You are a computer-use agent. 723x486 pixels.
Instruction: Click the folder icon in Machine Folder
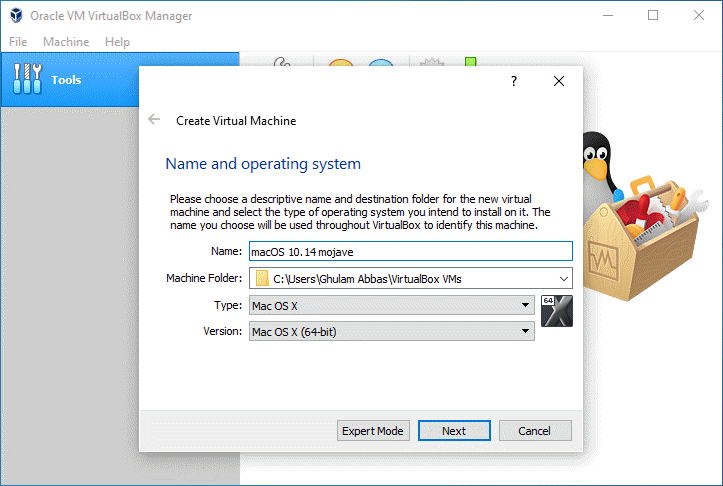click(x=262, y=279)
